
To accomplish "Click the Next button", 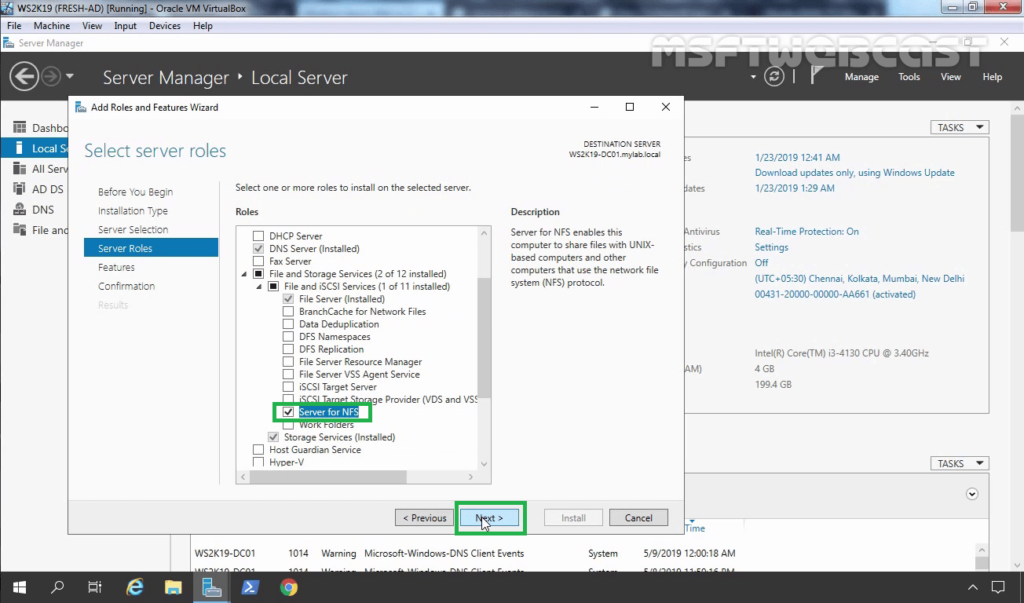I will pyautogui.click(x=489, y=518).
